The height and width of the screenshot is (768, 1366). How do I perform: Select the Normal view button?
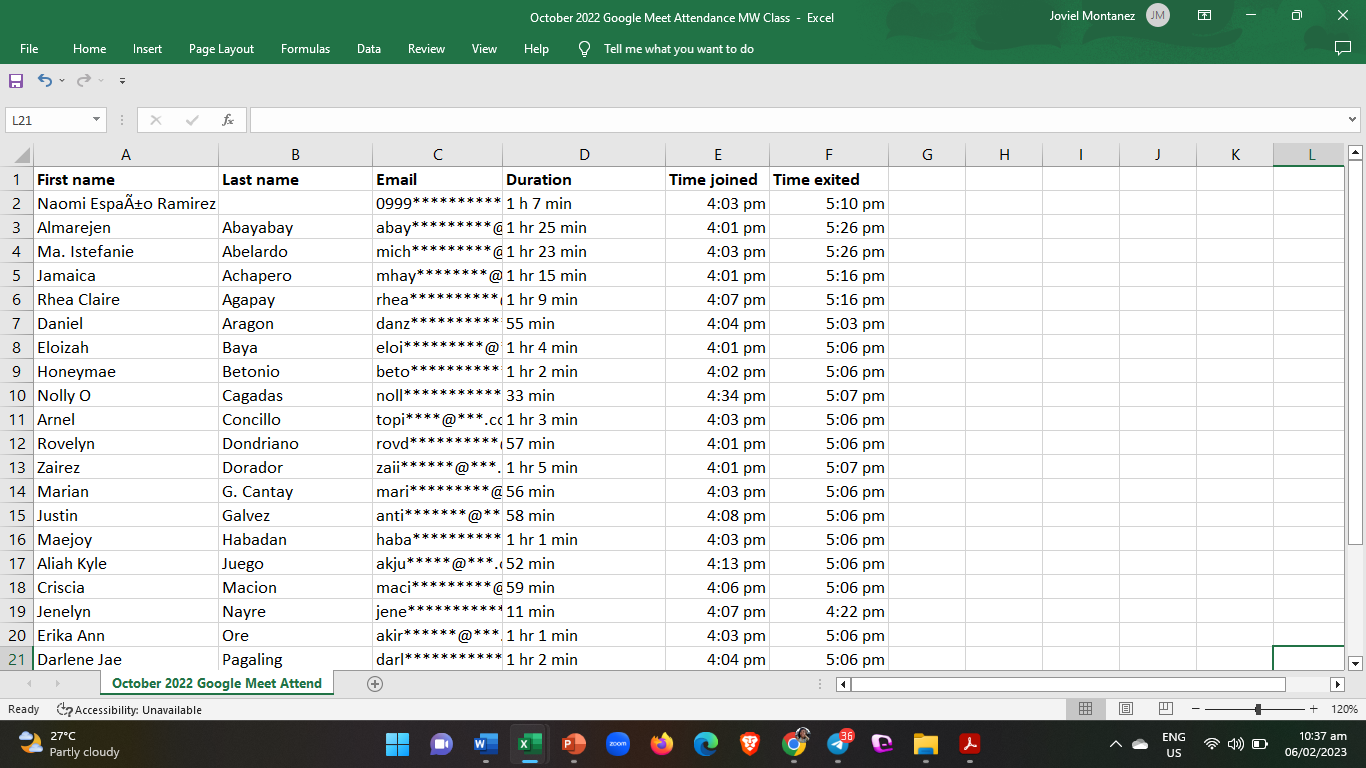tap(1085, 709)
